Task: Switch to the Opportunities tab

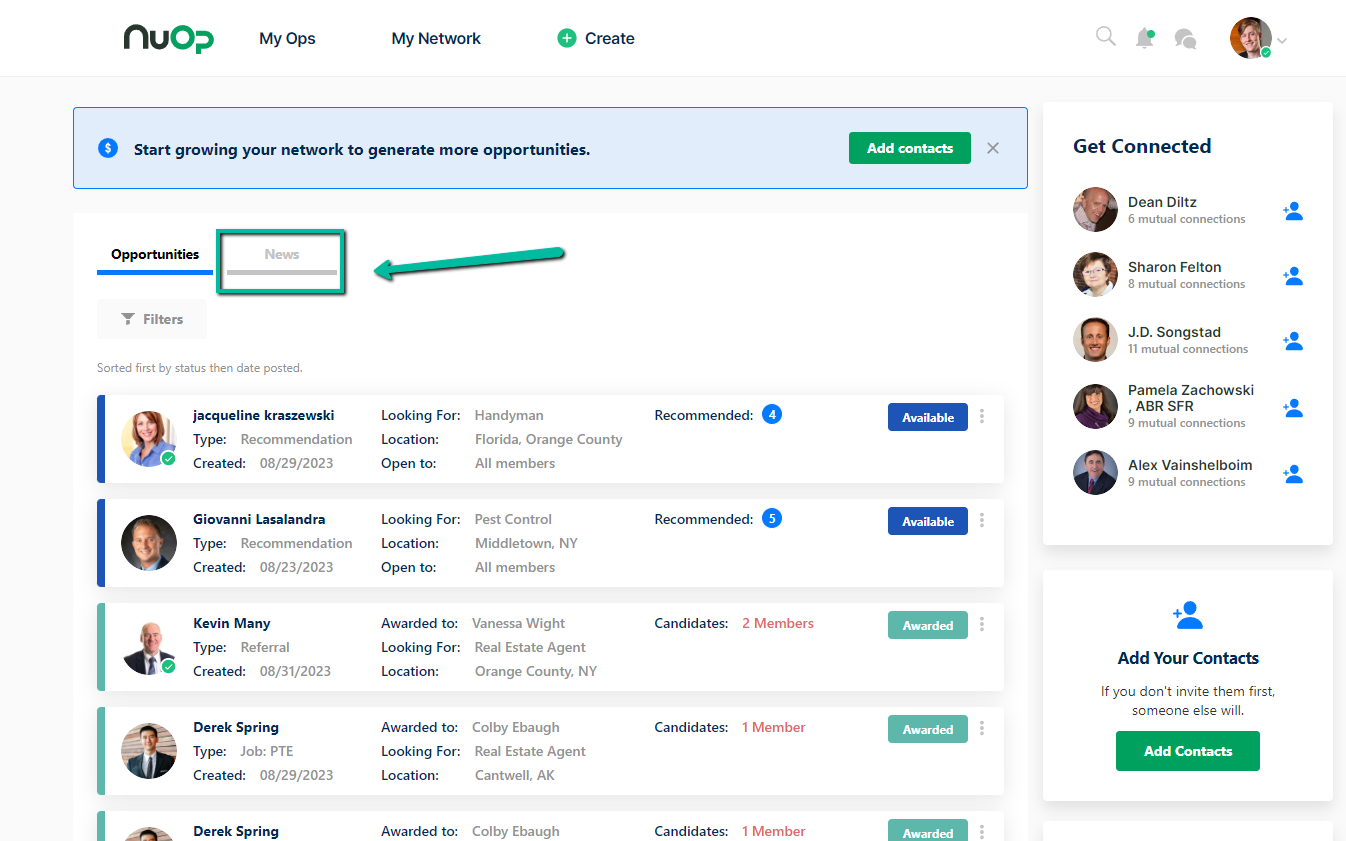Action: coord(155,255)
